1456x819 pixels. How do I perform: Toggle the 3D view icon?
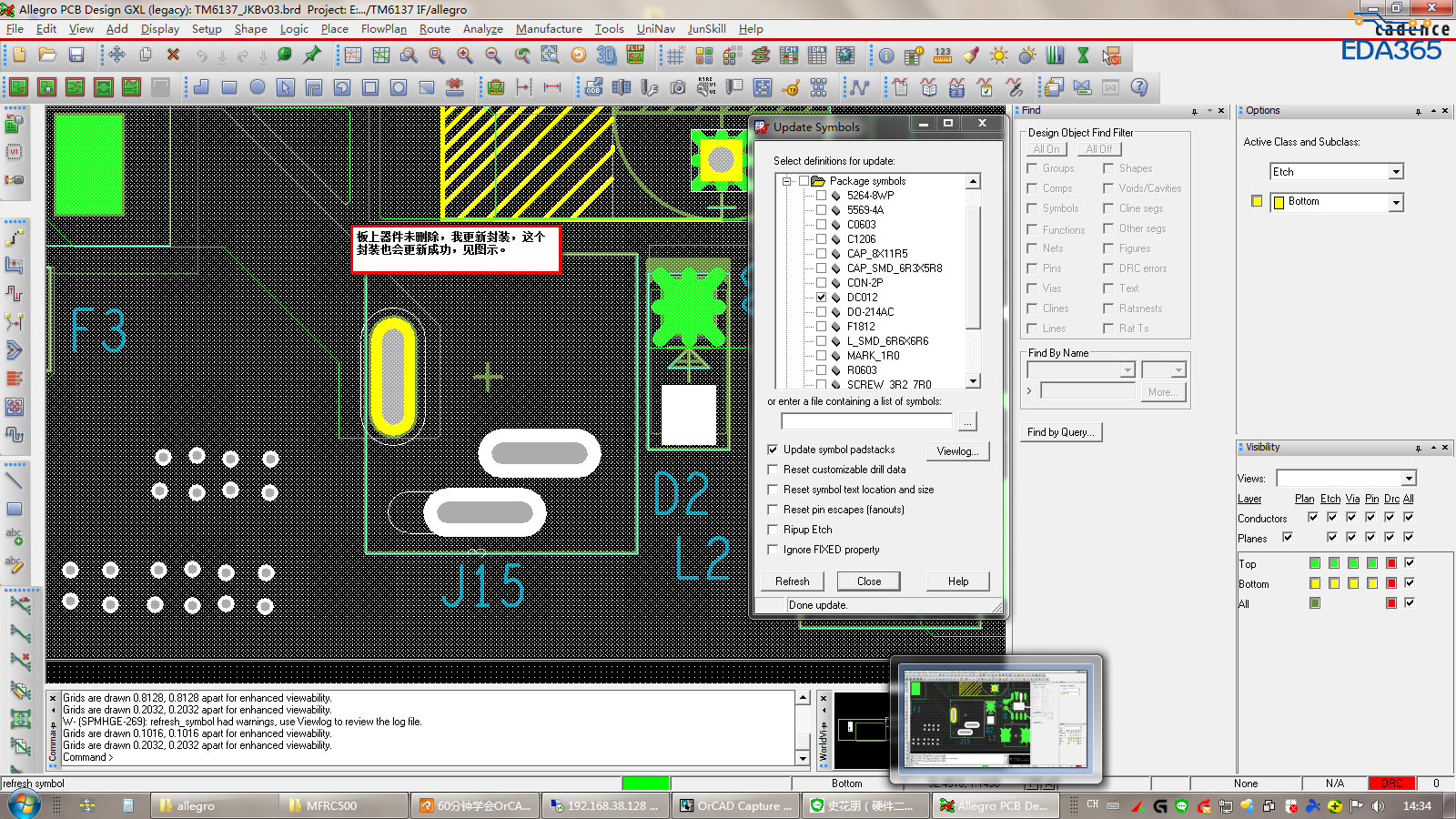point(606,56)
